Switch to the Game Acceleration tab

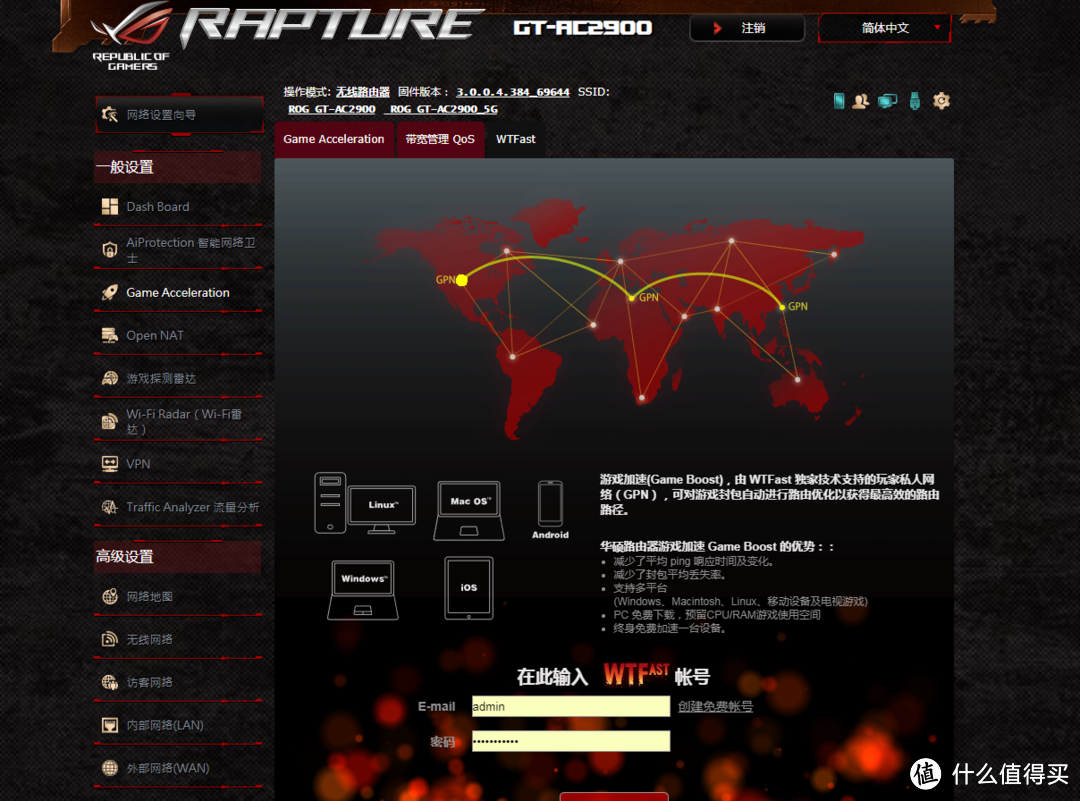click(334, 139)
